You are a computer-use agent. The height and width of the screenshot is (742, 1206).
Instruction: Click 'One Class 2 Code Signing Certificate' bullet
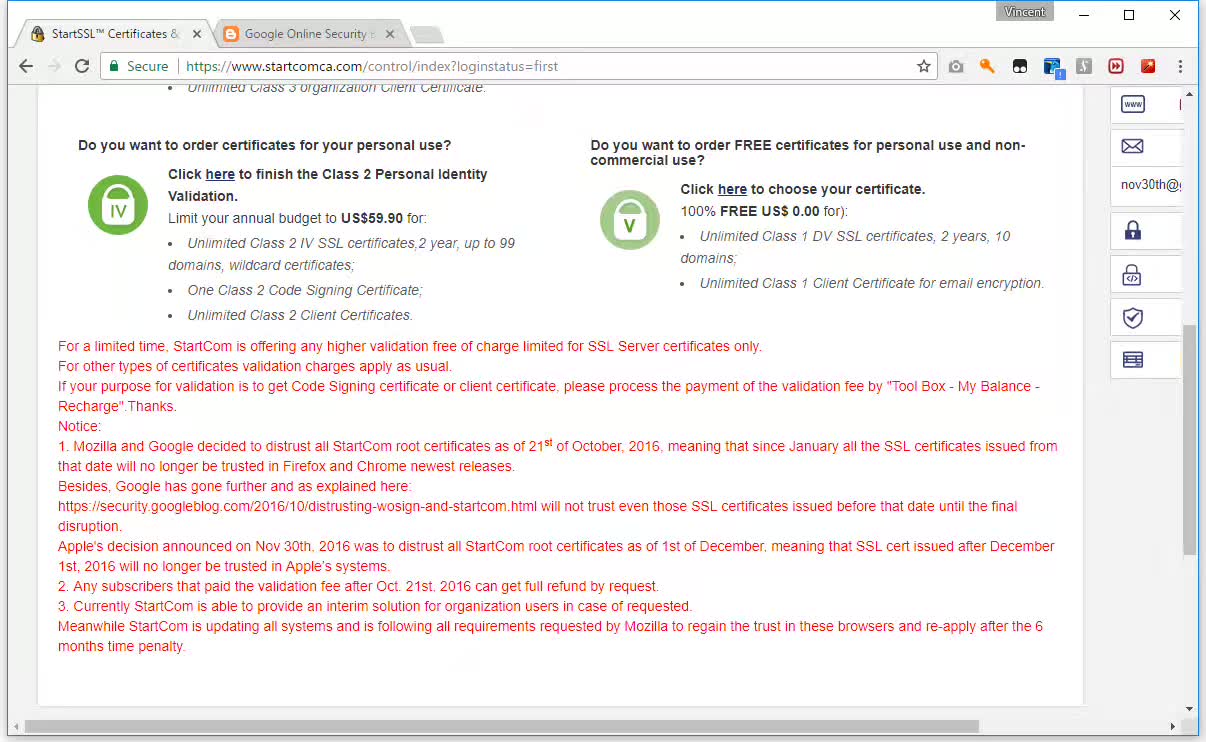(x=305, y=290)
